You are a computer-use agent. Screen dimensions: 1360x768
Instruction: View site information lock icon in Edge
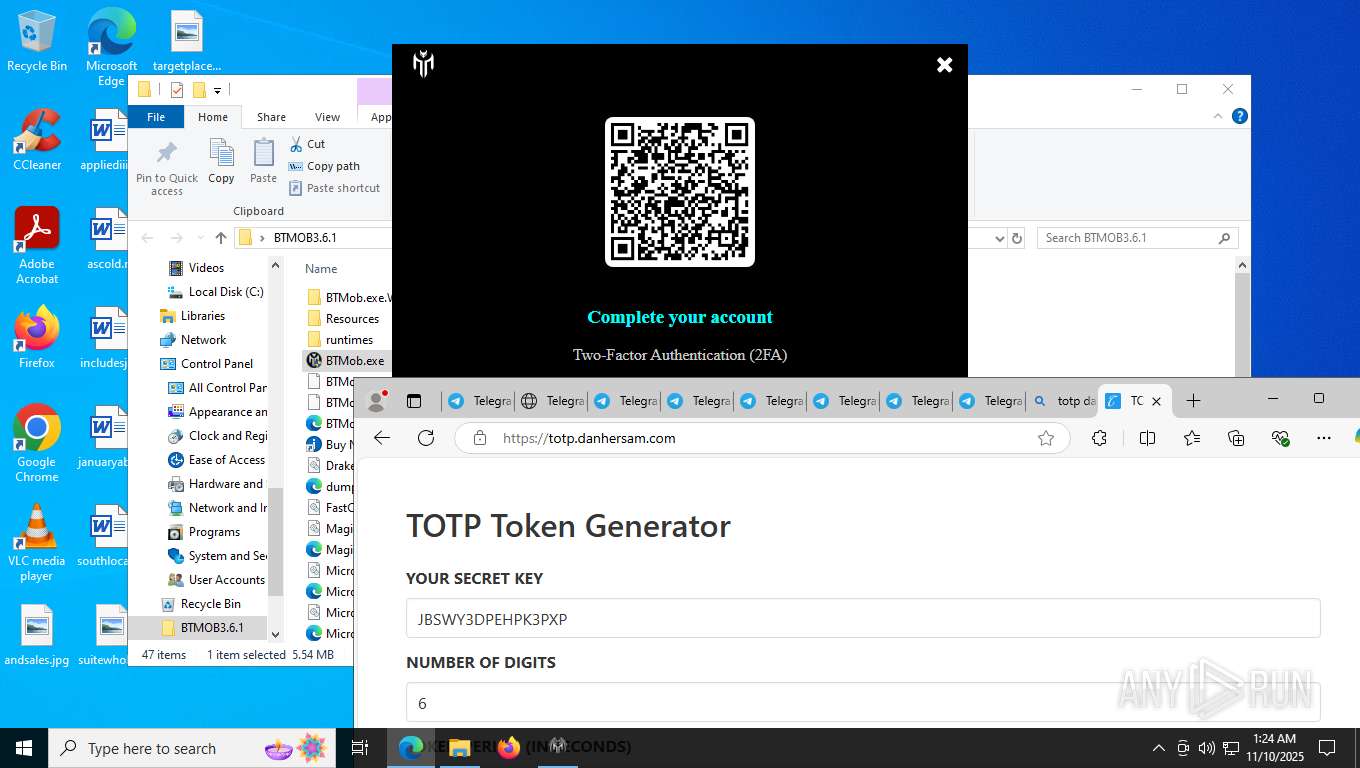480,438
